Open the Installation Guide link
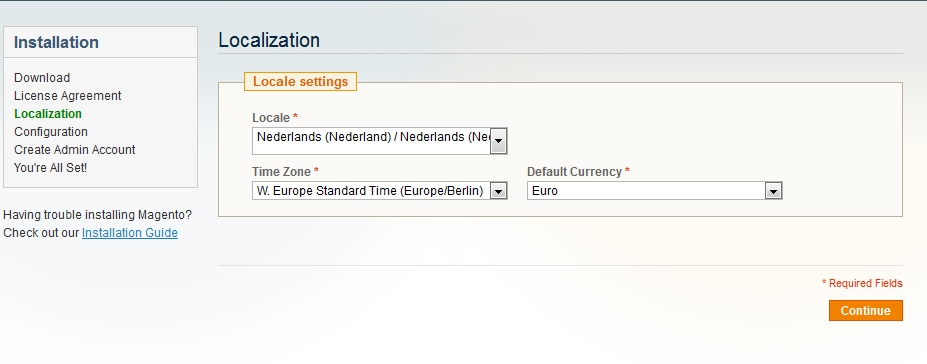This screenshot has width=927, height=364. pyautogui.click(x=129, y=233)
